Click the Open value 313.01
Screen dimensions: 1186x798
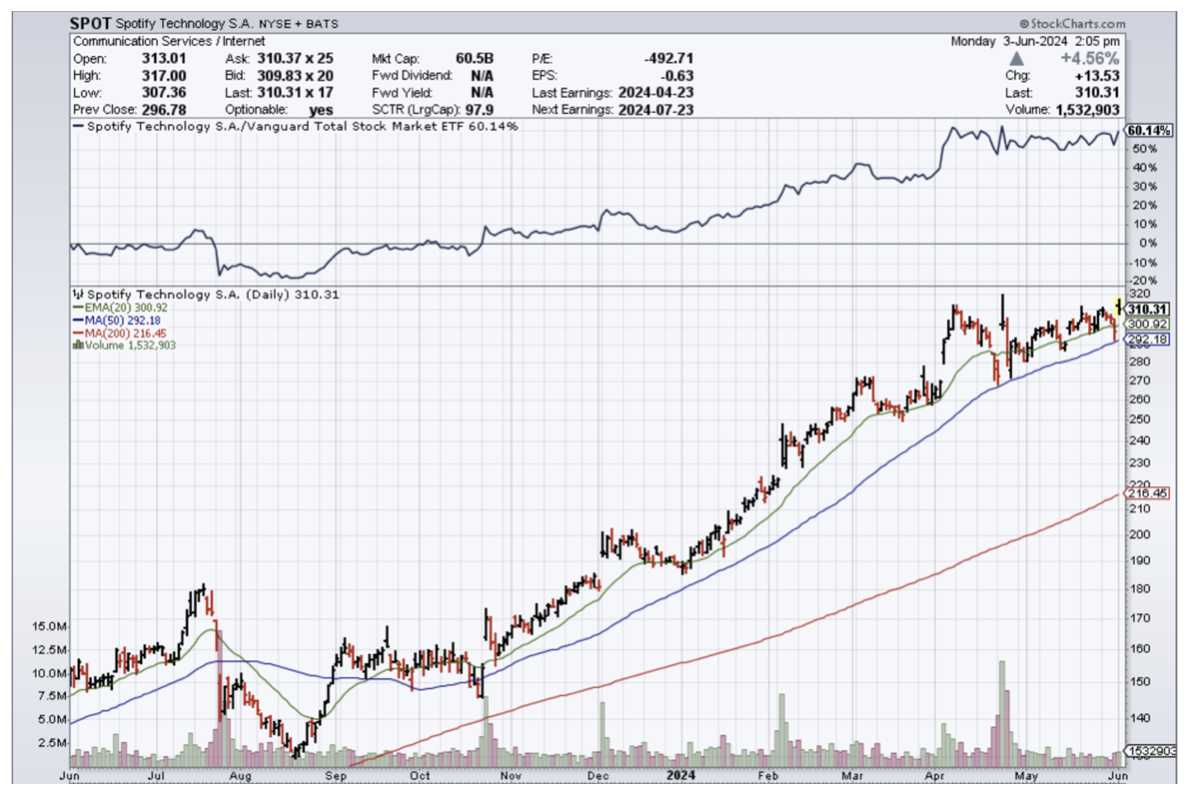click(163, 58)
